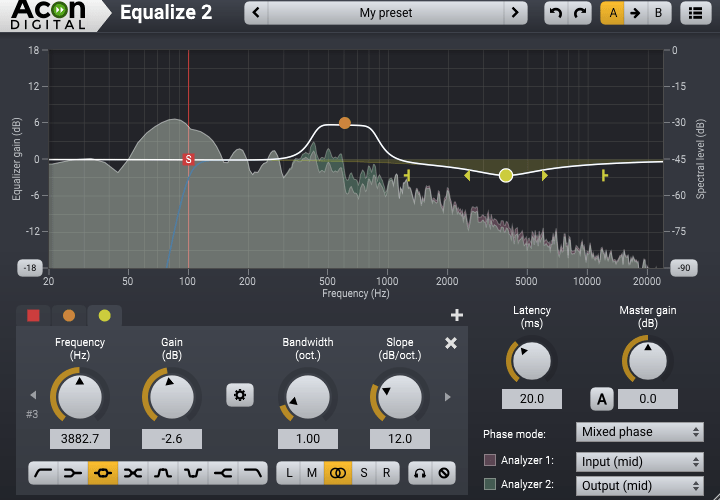720x500 pixels.
Task: Select the B settings slot
Action: (x=659, y=13)
